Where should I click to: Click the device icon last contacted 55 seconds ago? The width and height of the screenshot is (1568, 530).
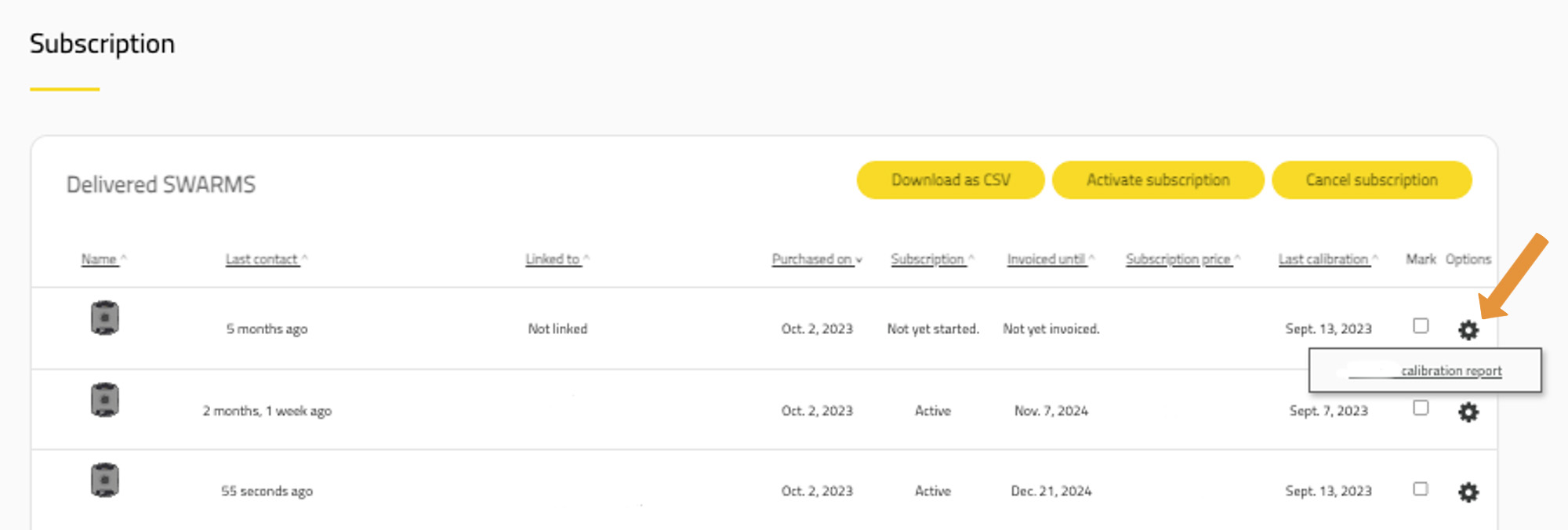(x=104, y=481)
